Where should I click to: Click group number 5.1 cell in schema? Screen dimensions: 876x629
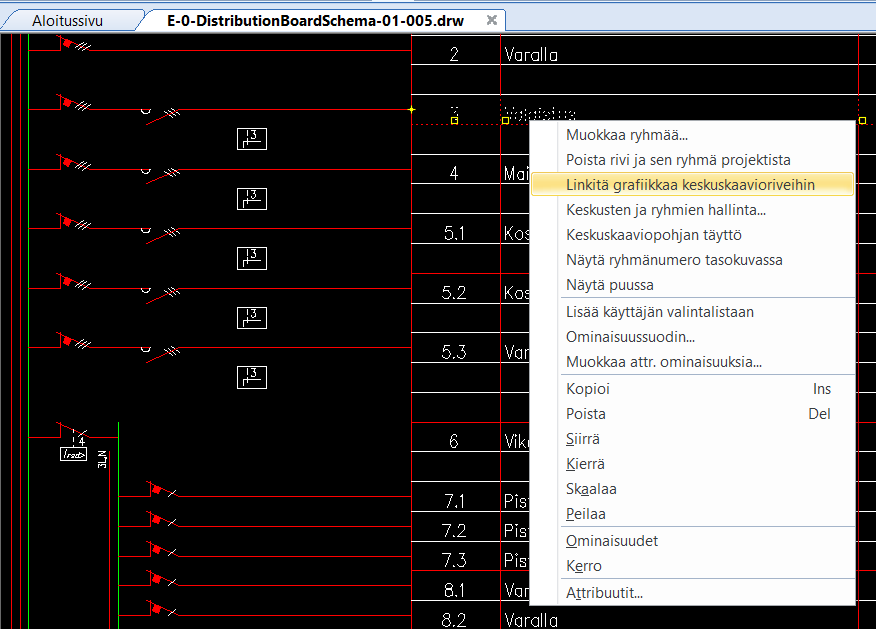click(x=454, y=234)
